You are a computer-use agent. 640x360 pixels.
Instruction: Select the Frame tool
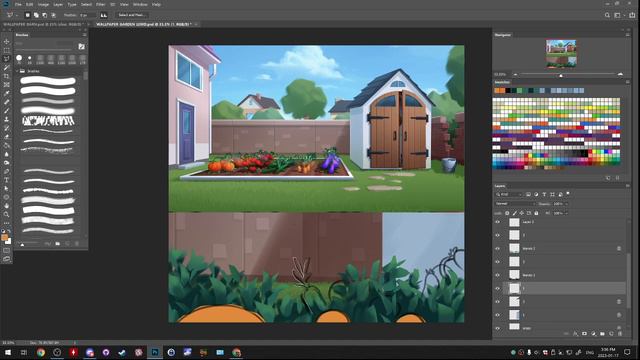tap(7, 84)
